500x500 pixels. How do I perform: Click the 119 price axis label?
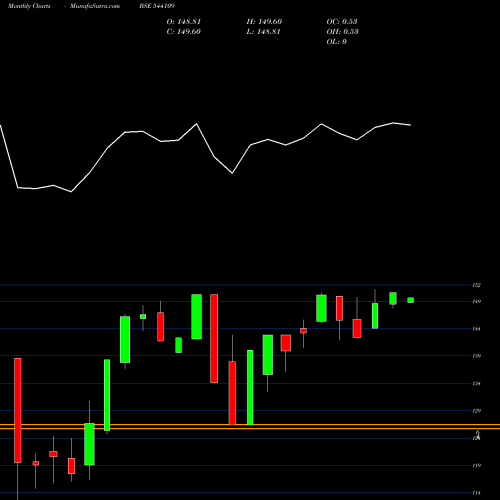click(477, 465)
